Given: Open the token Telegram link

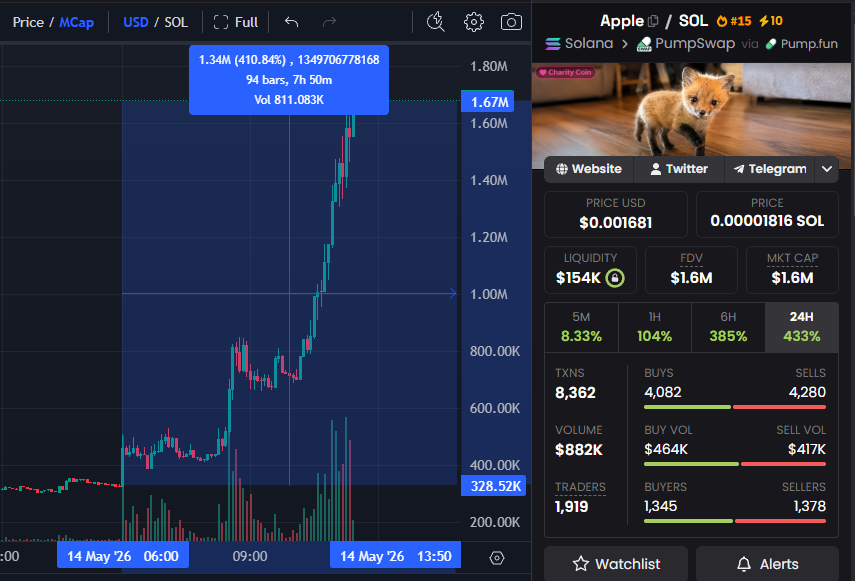Looking at the screenshot, I should pos(769,169).
